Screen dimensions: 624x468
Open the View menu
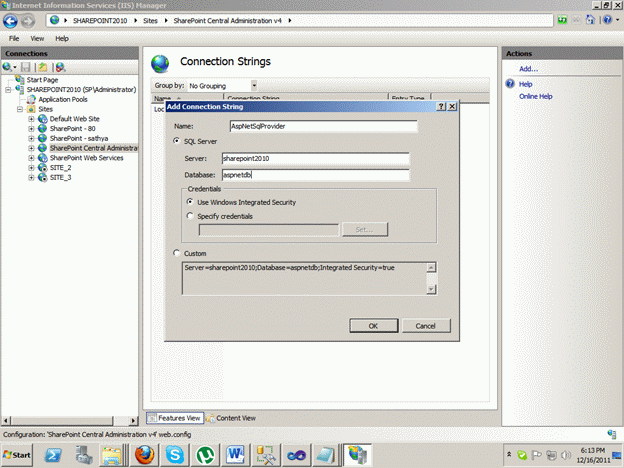pos(37,38)
